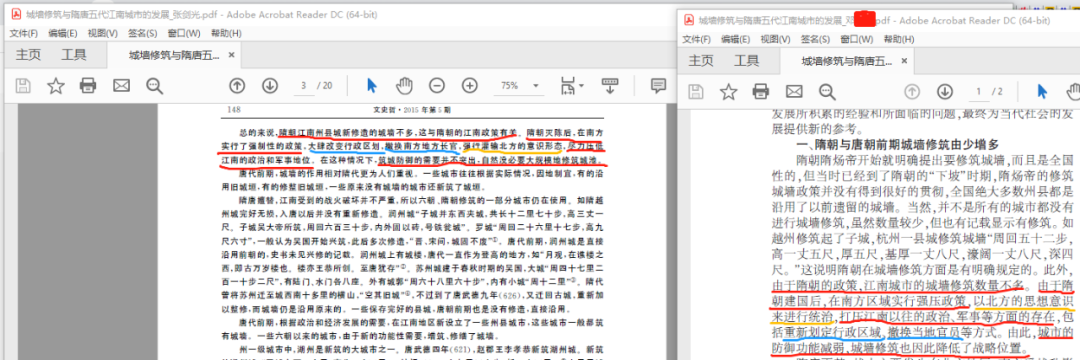Go to next page in left window
The width and height of the screenshot is (1080, 360).
269,85
